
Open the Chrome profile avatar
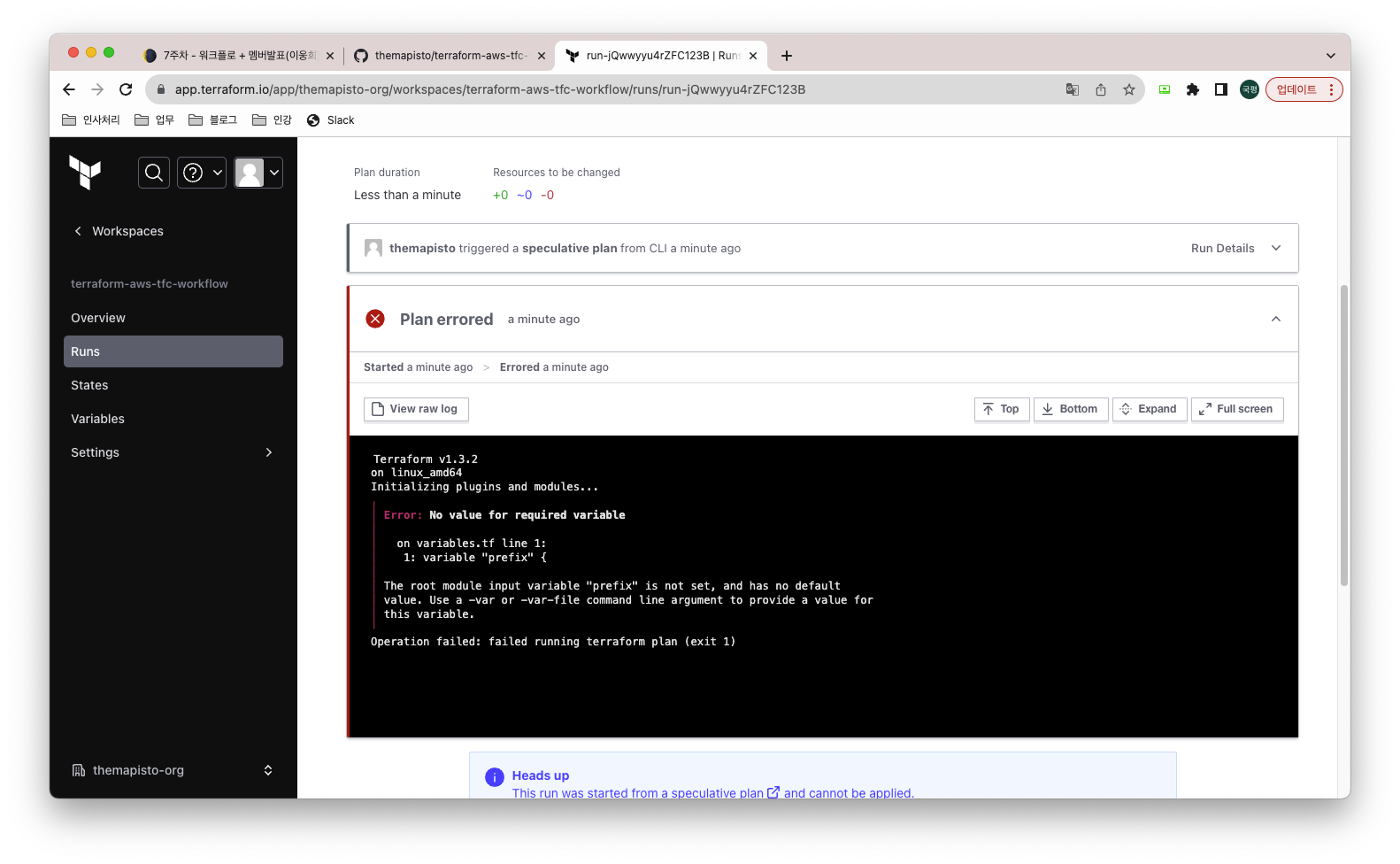tap(1250, 89)
